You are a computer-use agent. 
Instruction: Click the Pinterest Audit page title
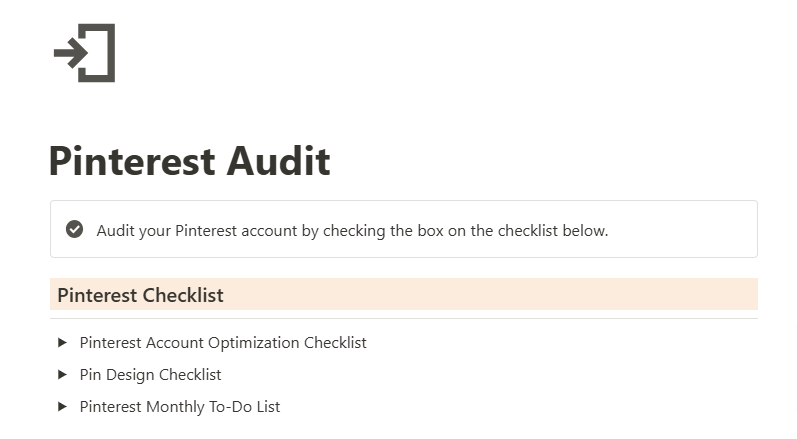coord(190,161)
